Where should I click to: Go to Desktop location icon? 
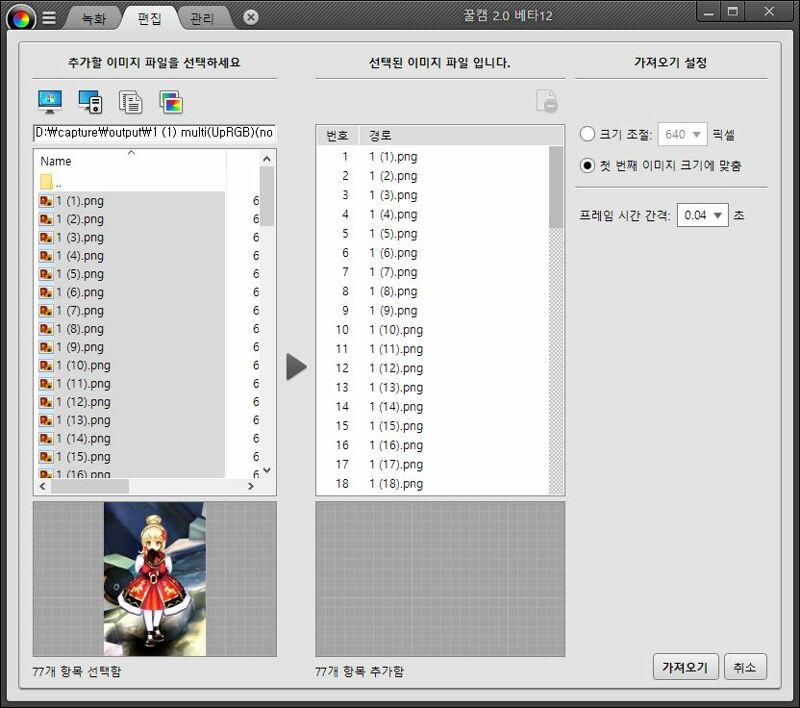pyautogui.click(x=50, y=102)
